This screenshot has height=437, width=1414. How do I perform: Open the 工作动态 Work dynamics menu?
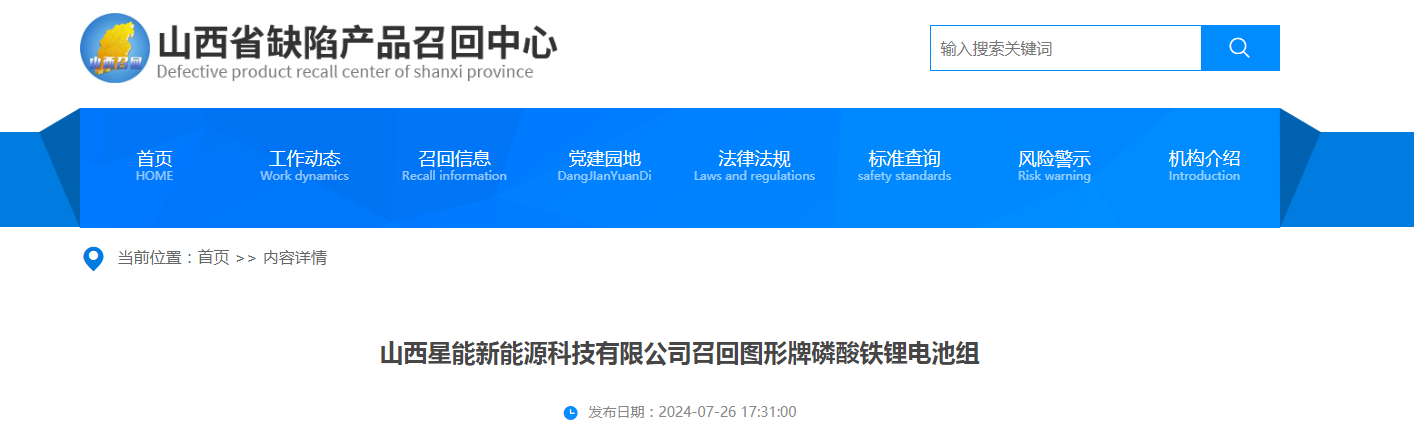click(x=305, y=166)
